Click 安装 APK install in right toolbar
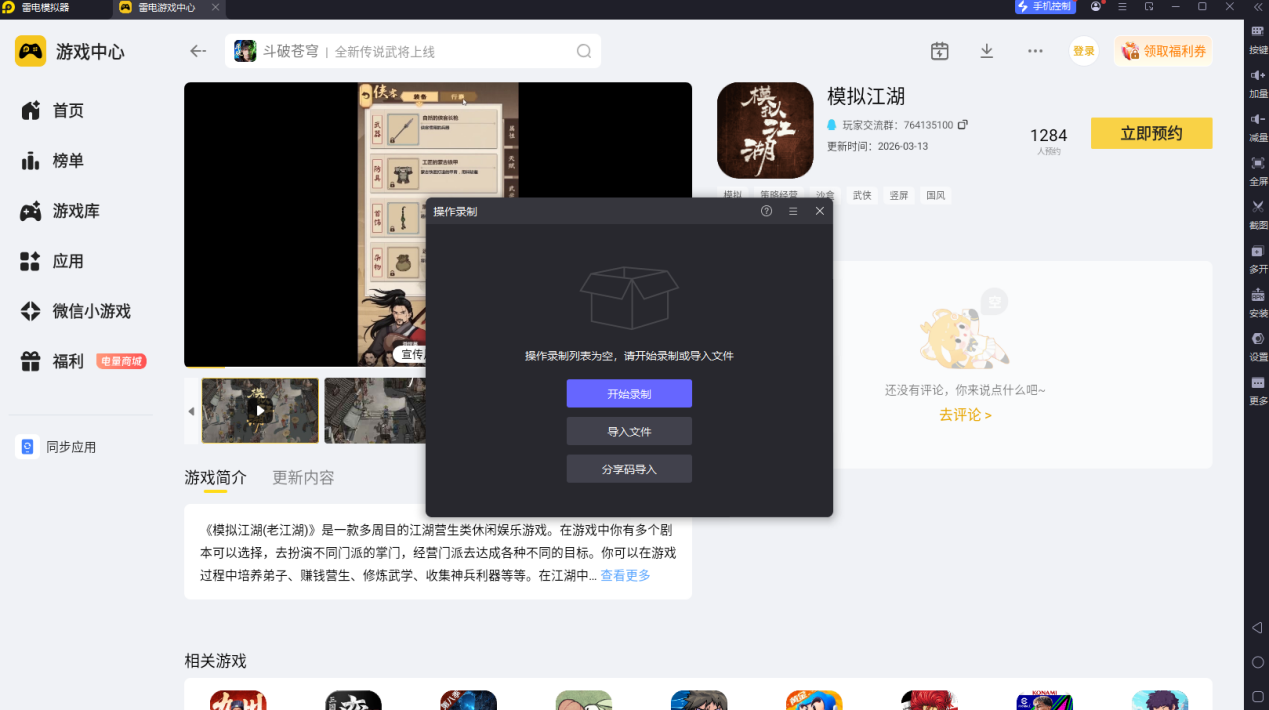This screenshot has height=710, width=1269. click(x=1258, y=302)
